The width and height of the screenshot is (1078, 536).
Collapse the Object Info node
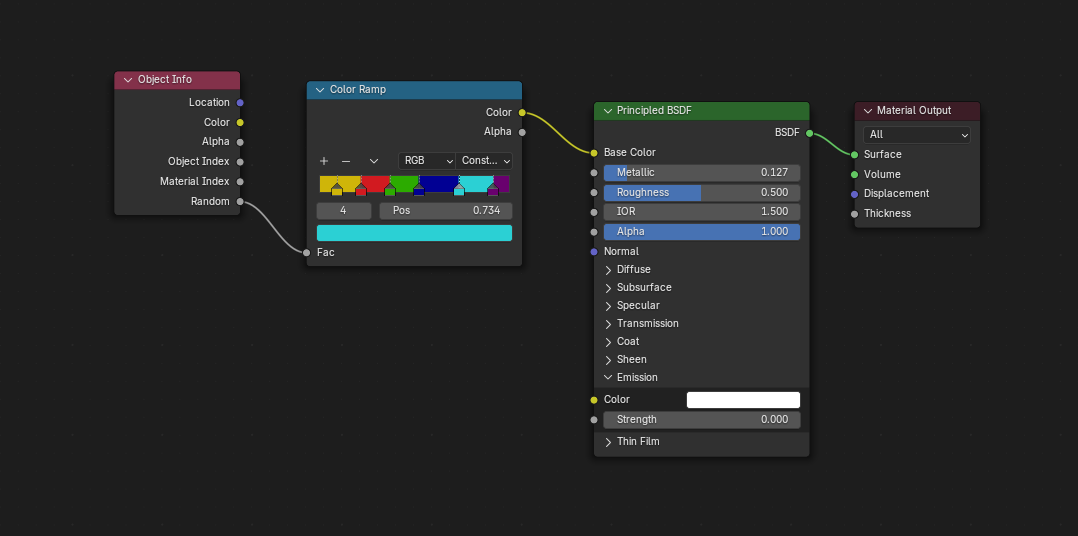click(128, 80)
